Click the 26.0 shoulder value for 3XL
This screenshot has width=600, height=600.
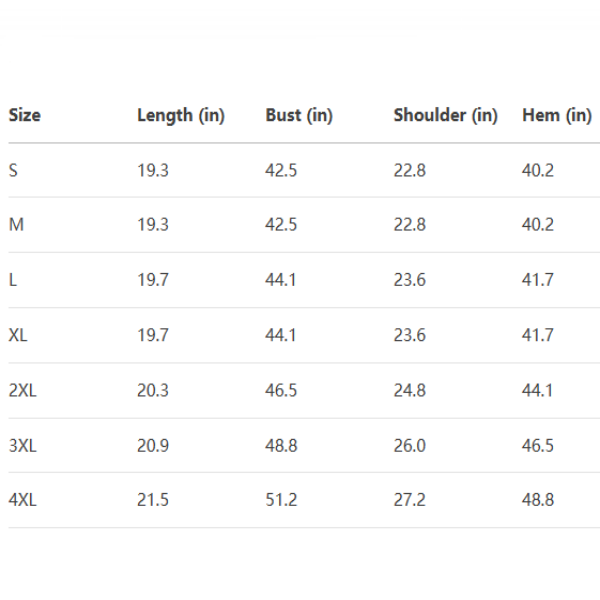[x=409, y=445]
